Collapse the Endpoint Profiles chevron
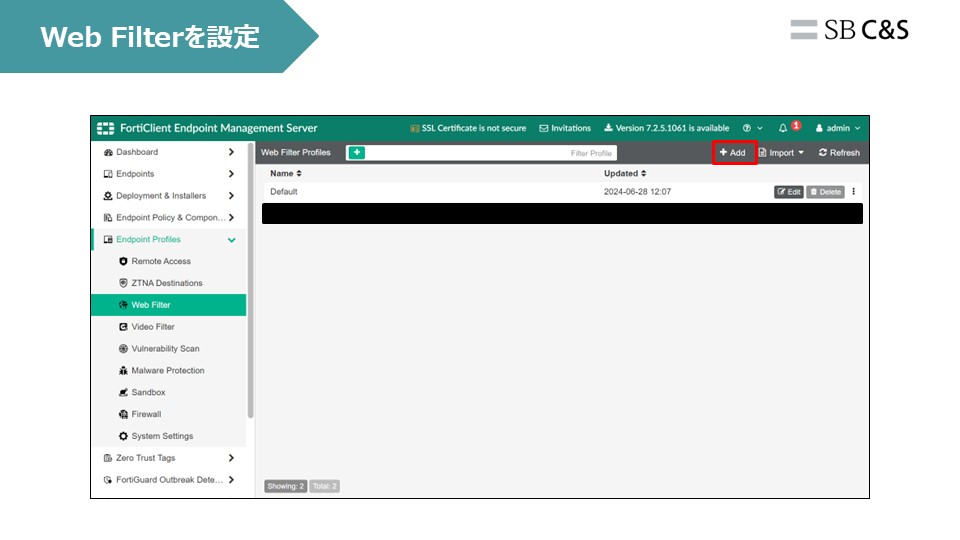Image resolution: width=960 pixels, height=540 pixels. (x=231, y=240)
